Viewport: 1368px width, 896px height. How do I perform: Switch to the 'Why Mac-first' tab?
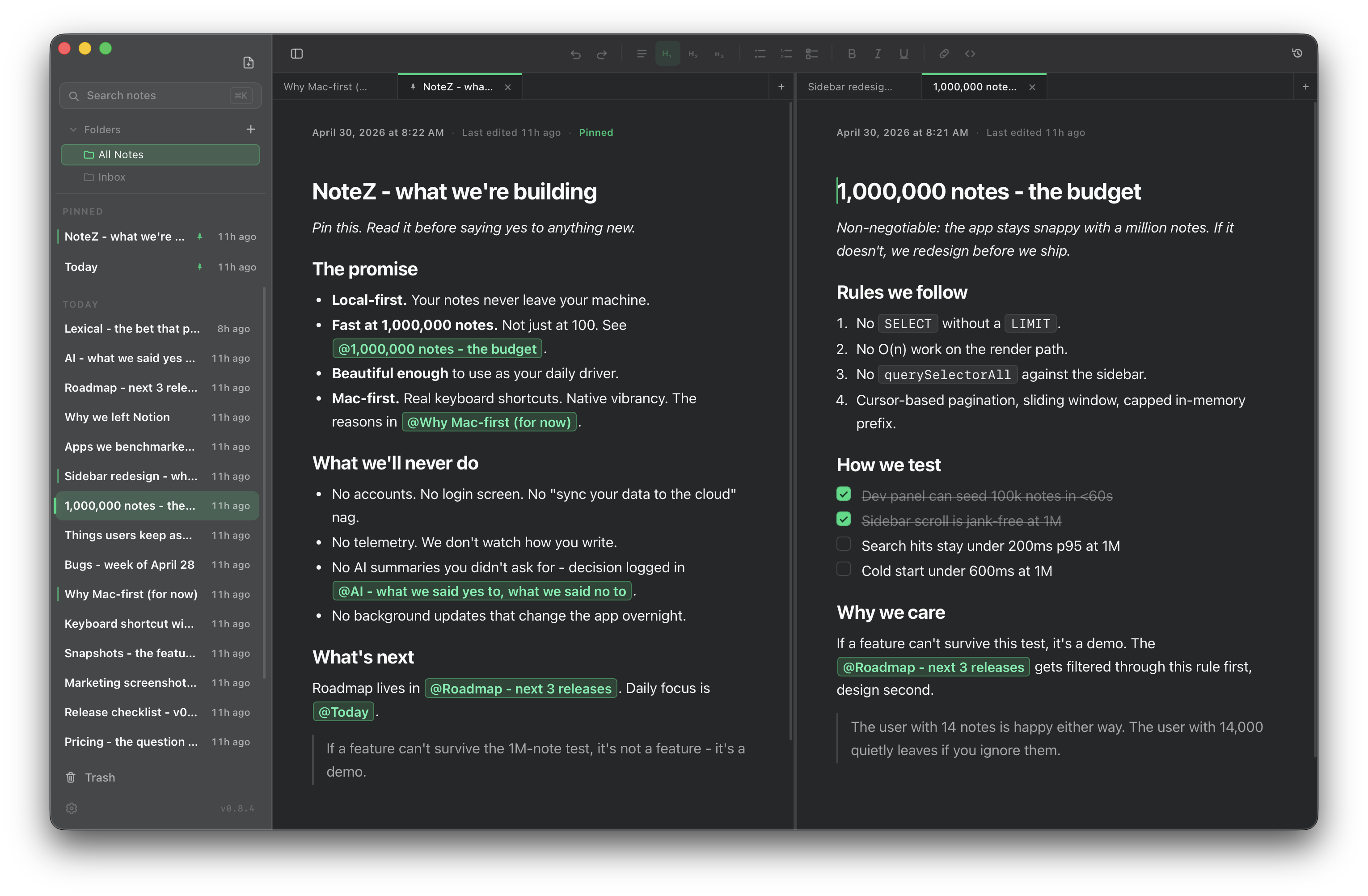point(334,87)
